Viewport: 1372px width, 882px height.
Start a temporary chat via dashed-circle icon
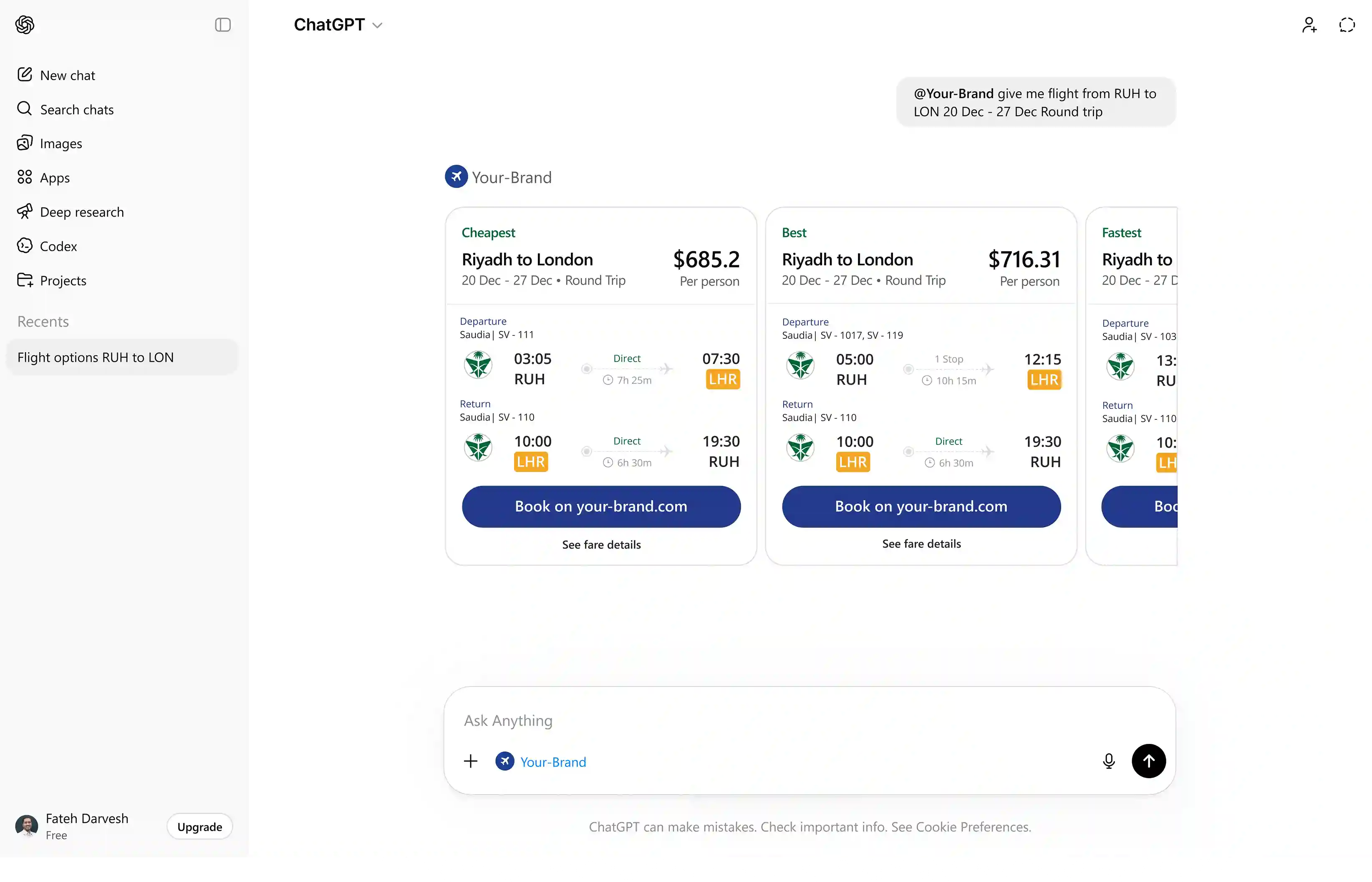1347,25
